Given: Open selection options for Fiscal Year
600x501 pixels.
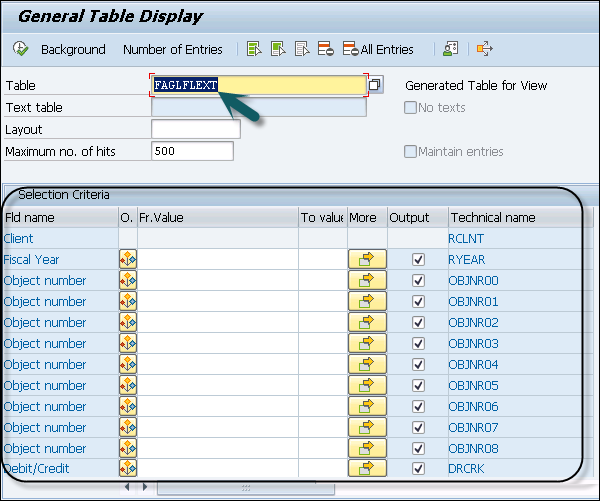Looking at the screenshot, I should point(128,260).
